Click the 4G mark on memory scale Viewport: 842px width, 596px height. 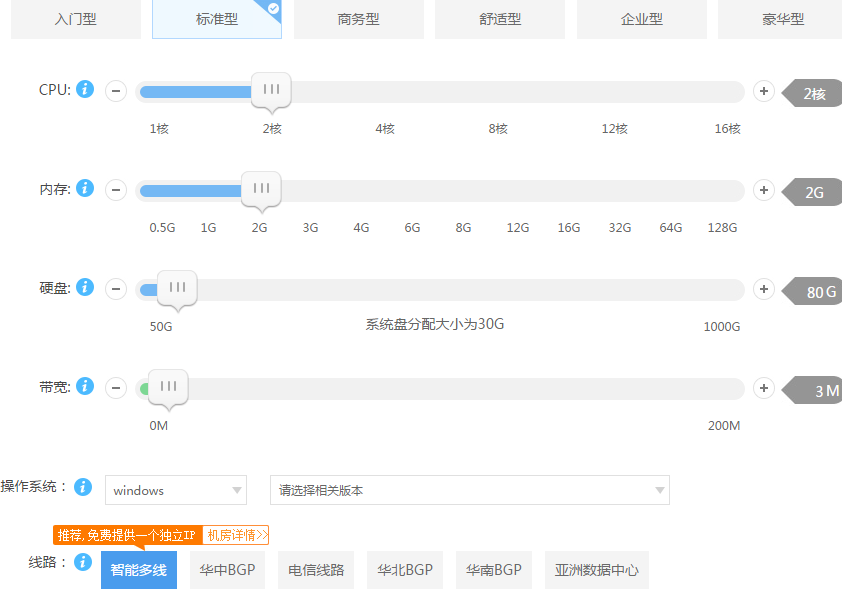coord(361,228)
